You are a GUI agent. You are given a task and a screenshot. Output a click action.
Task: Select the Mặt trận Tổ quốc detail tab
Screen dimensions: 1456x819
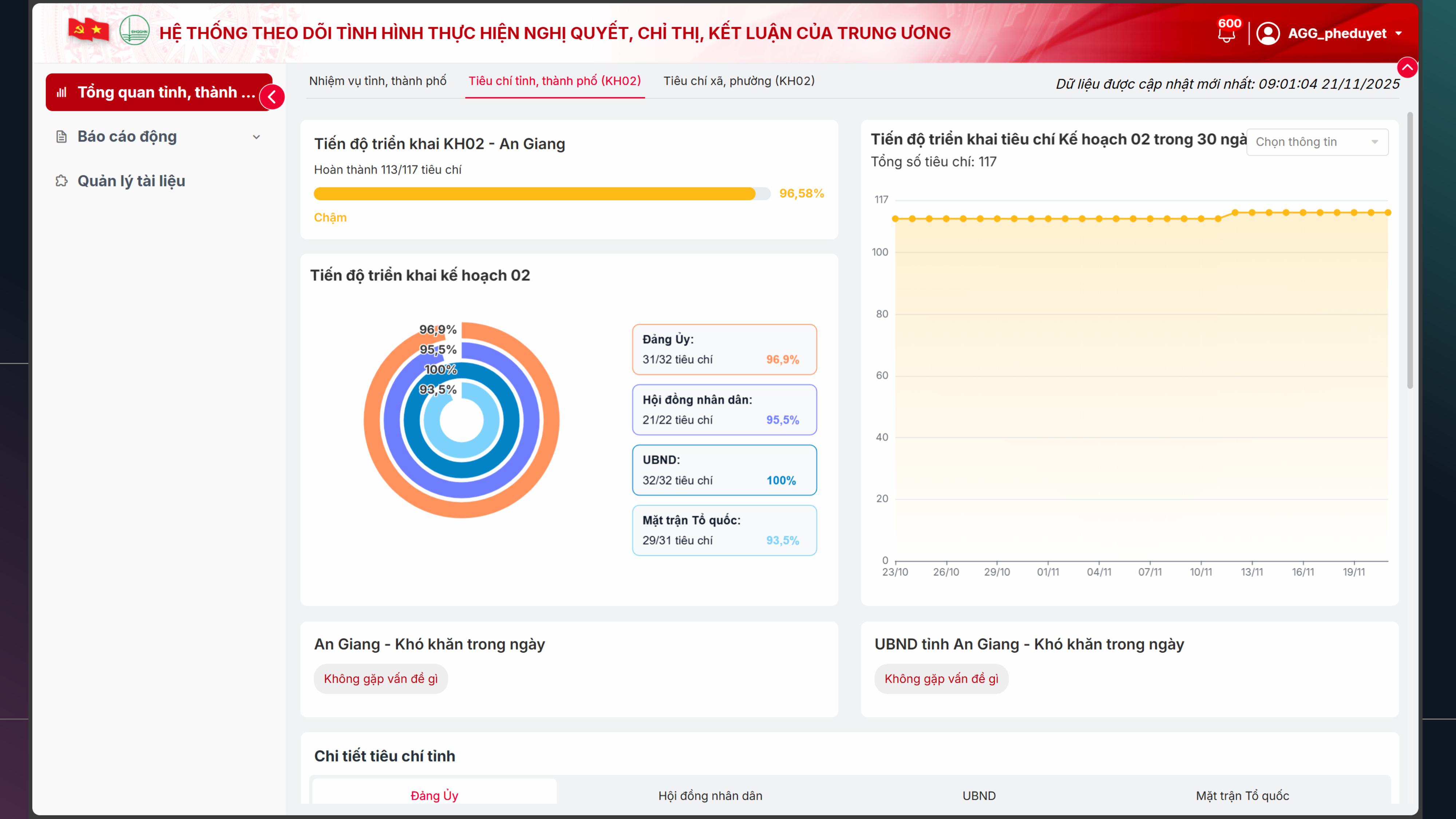[1242, 795]
